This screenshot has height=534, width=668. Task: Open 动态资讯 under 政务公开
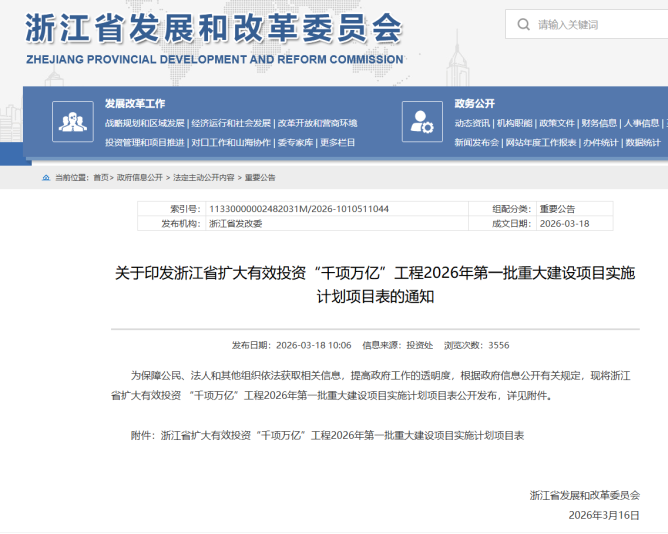click(x=472, y=124)
